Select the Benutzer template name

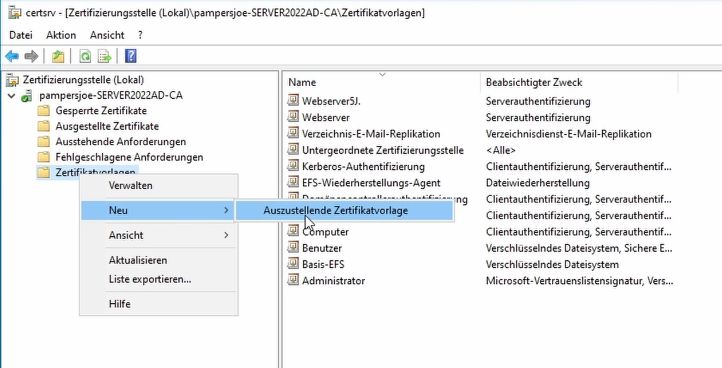point(322,248)
